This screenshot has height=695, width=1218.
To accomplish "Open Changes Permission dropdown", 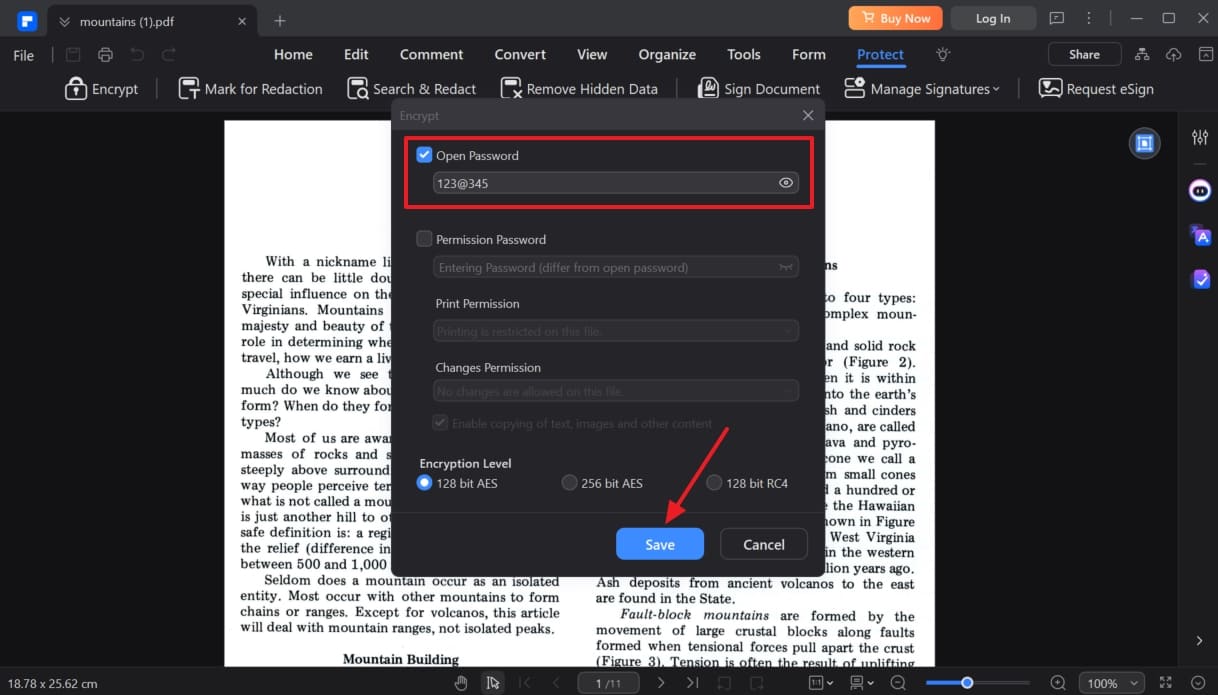I will tap(616, 391).
